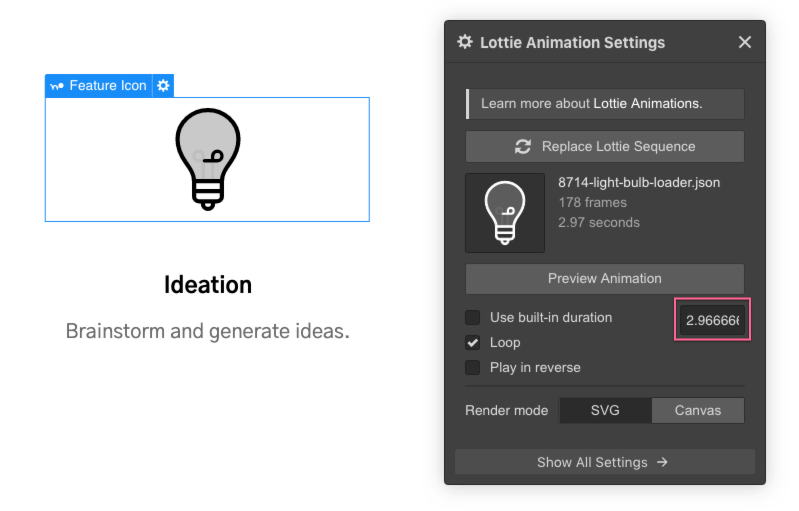
Task: Click the Feature Icon element label
Action: (98, 86)
